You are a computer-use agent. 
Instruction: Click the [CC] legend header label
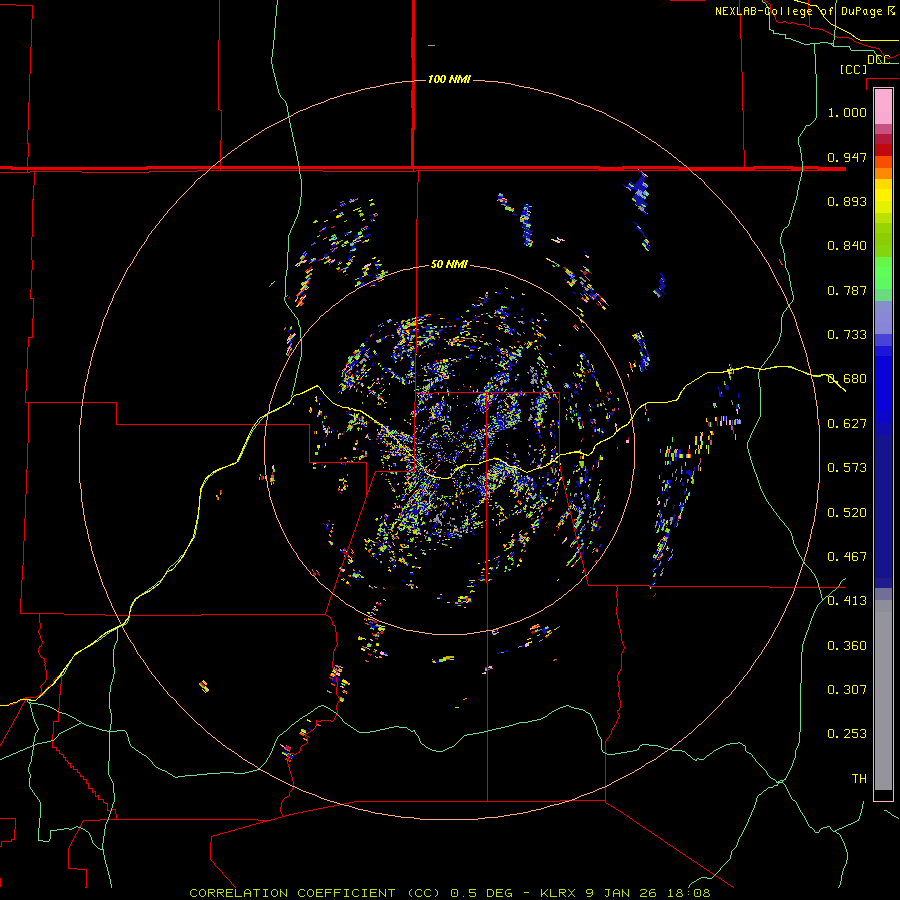[853, 69]
